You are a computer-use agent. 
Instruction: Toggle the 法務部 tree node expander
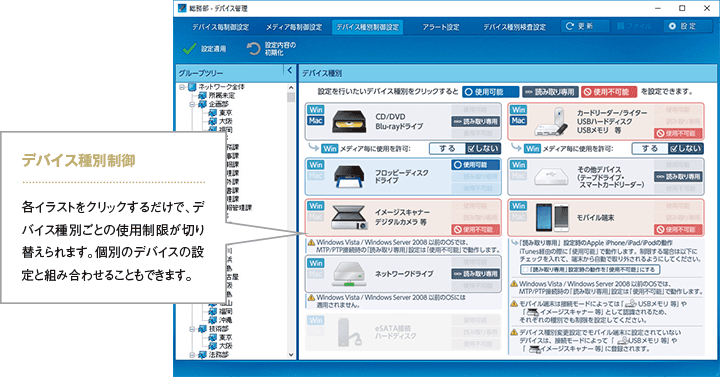(x=192, y=354)
